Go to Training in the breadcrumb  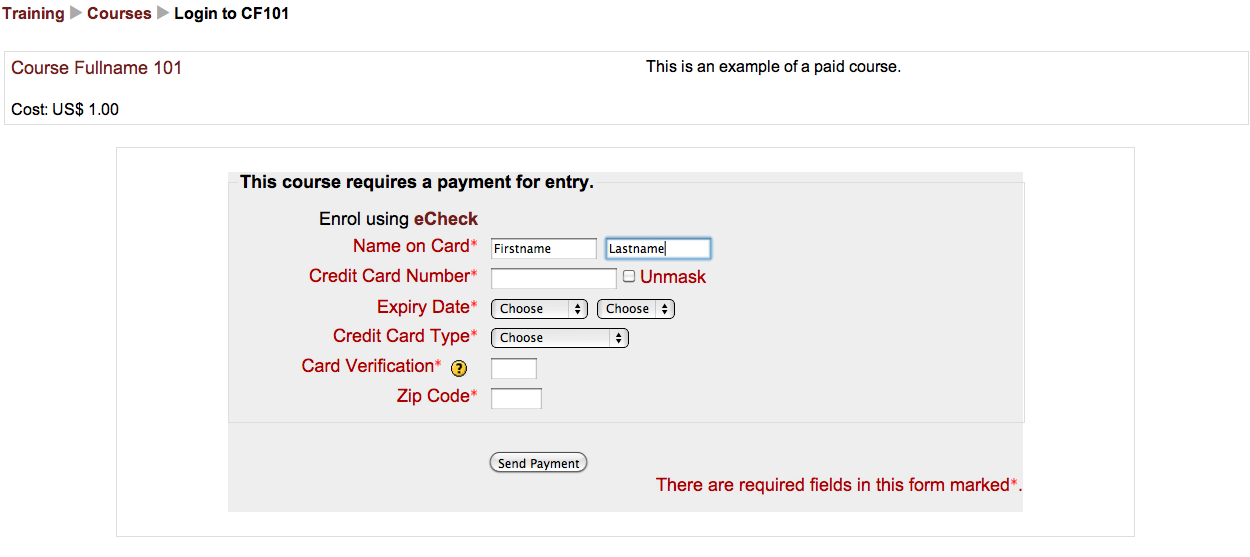coord(33,14)
